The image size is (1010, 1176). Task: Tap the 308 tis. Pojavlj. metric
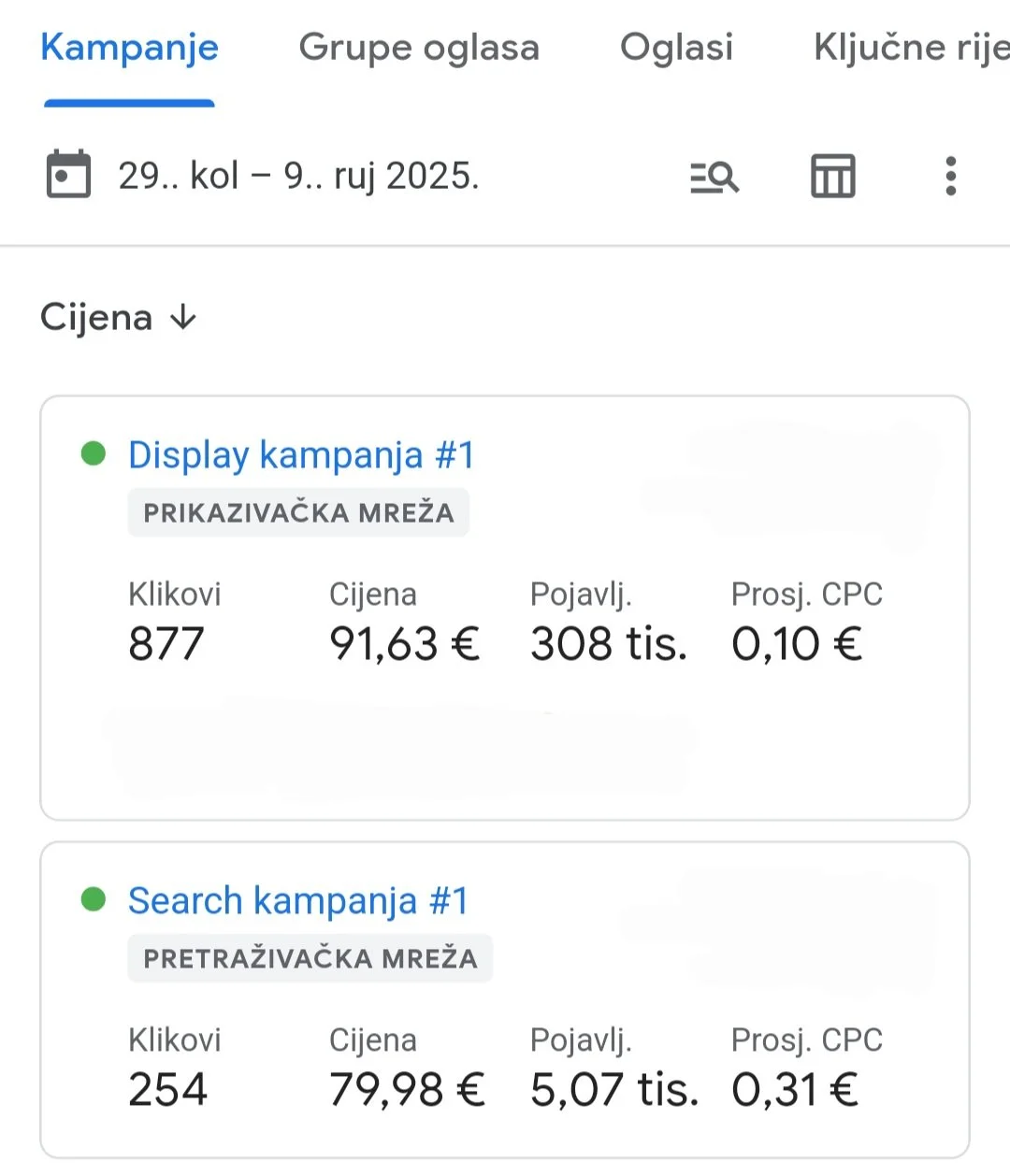[x=608, y=644]
